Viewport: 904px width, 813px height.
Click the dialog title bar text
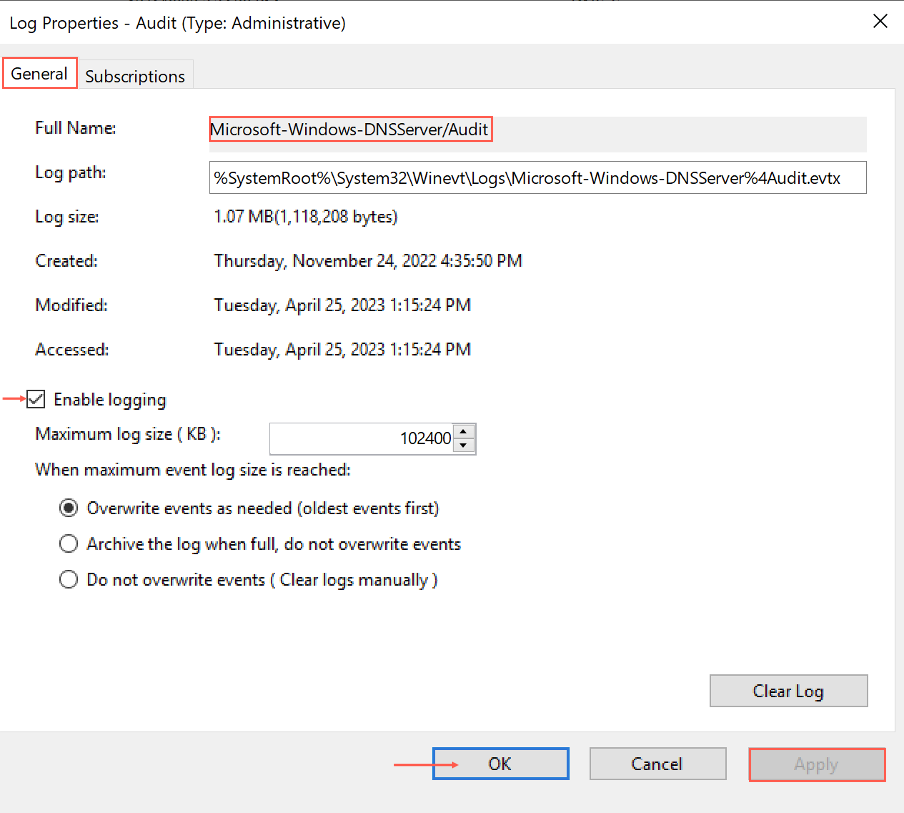tap(178, 22)
